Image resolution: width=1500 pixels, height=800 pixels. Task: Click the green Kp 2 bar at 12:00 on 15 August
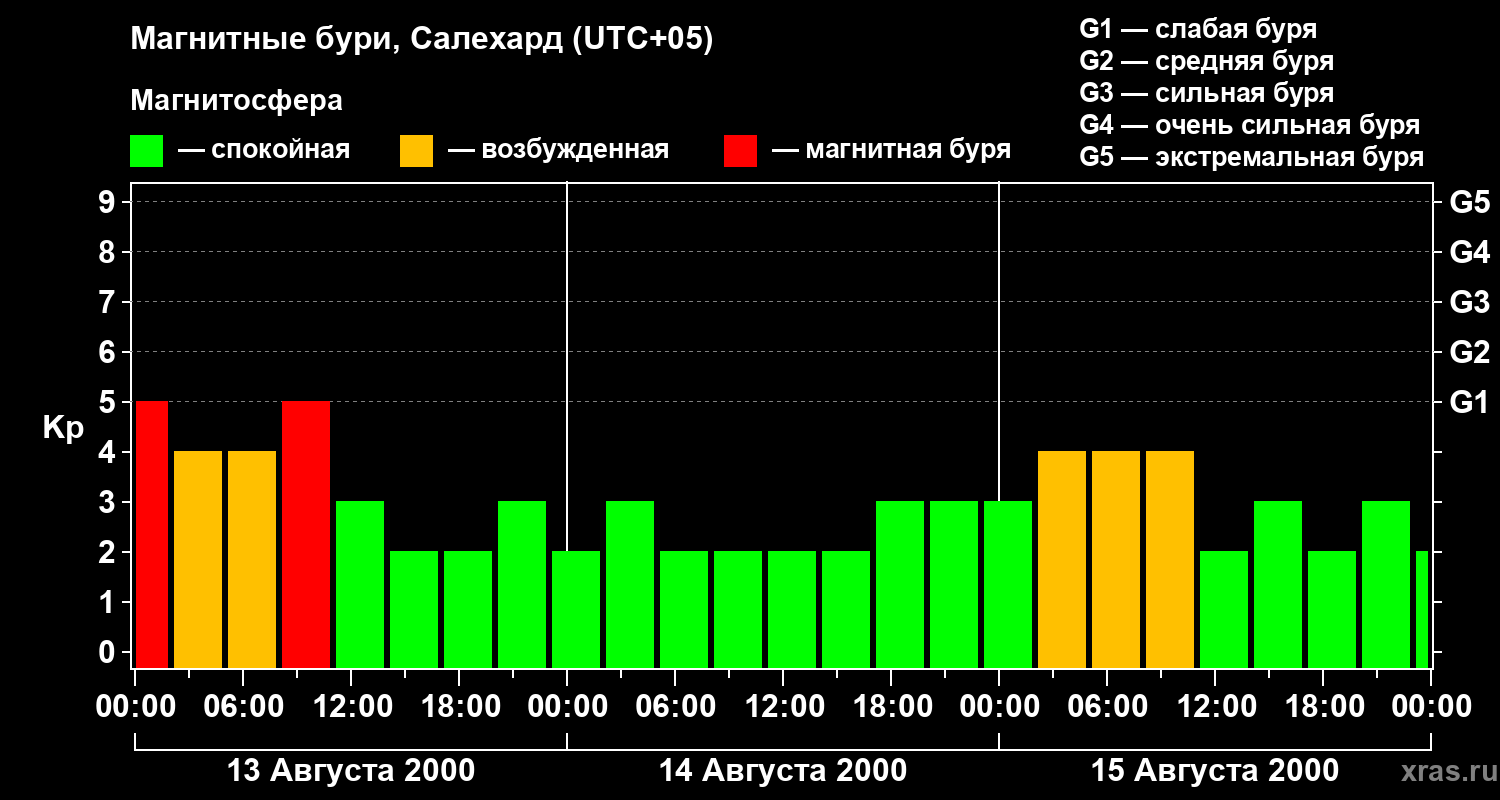pos(1224,609)
